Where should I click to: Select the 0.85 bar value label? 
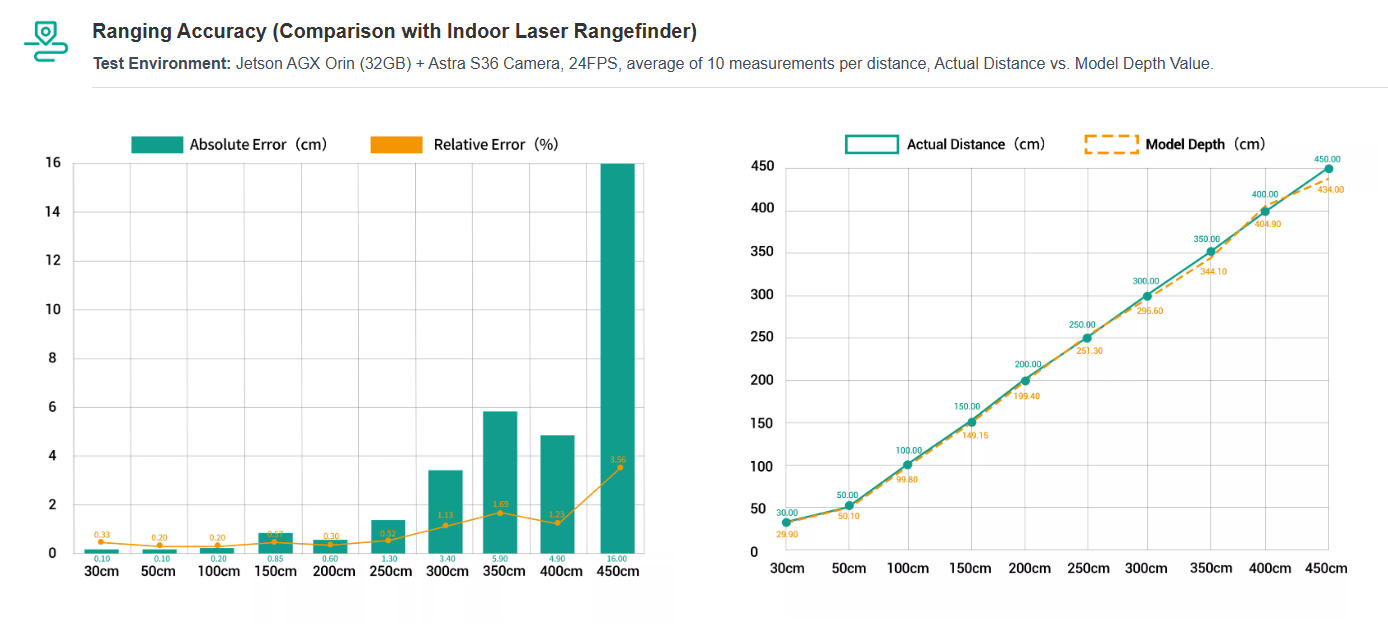[x=275, y=558]
